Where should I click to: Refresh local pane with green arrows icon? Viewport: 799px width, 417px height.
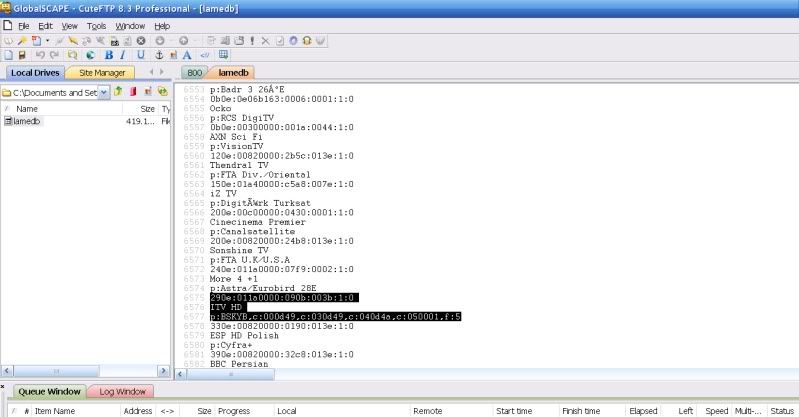[x=163, y=92]
